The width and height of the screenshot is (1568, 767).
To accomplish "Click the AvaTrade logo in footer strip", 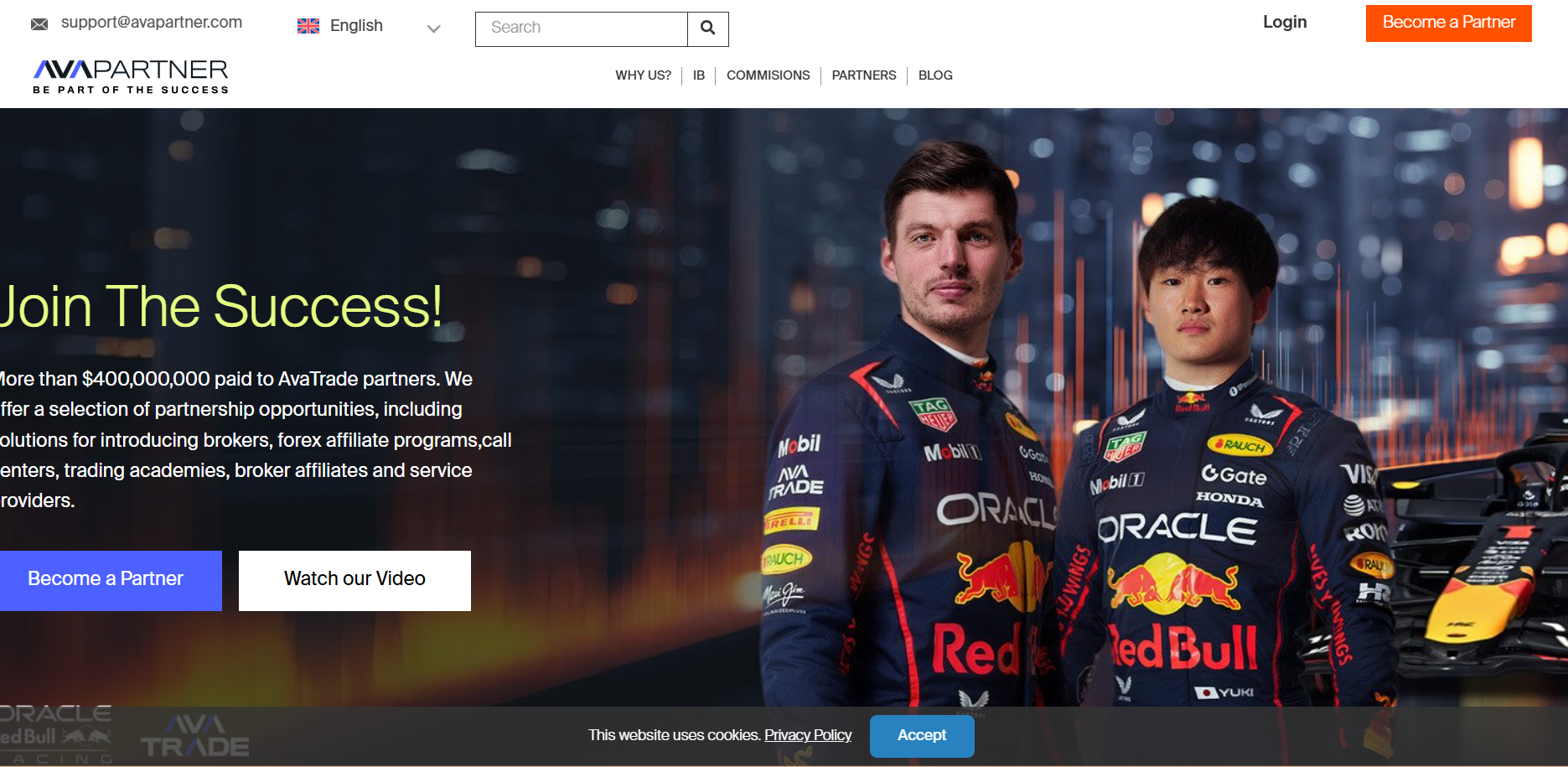I will pyautogui.click(x=195, y=736).
